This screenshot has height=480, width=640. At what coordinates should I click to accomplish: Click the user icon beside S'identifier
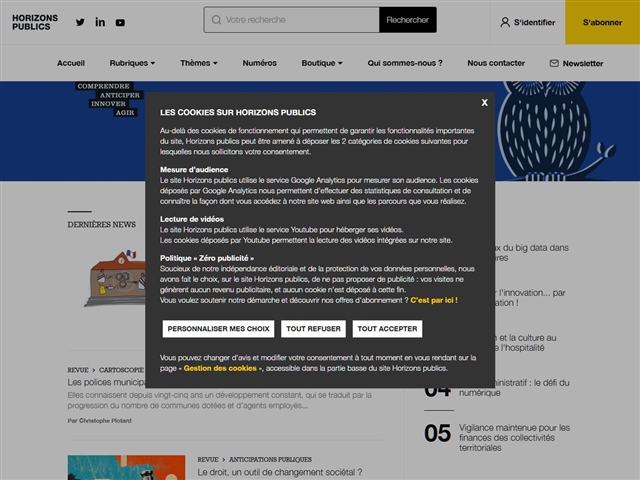(x=504, y=22)
